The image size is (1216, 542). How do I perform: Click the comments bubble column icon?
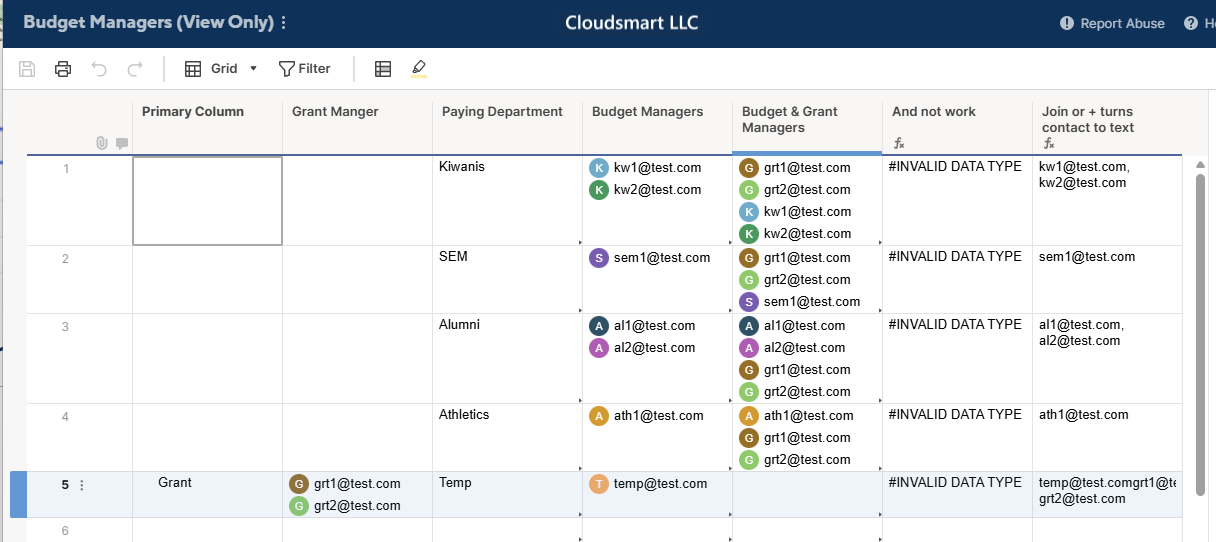[x=122, y=143]
